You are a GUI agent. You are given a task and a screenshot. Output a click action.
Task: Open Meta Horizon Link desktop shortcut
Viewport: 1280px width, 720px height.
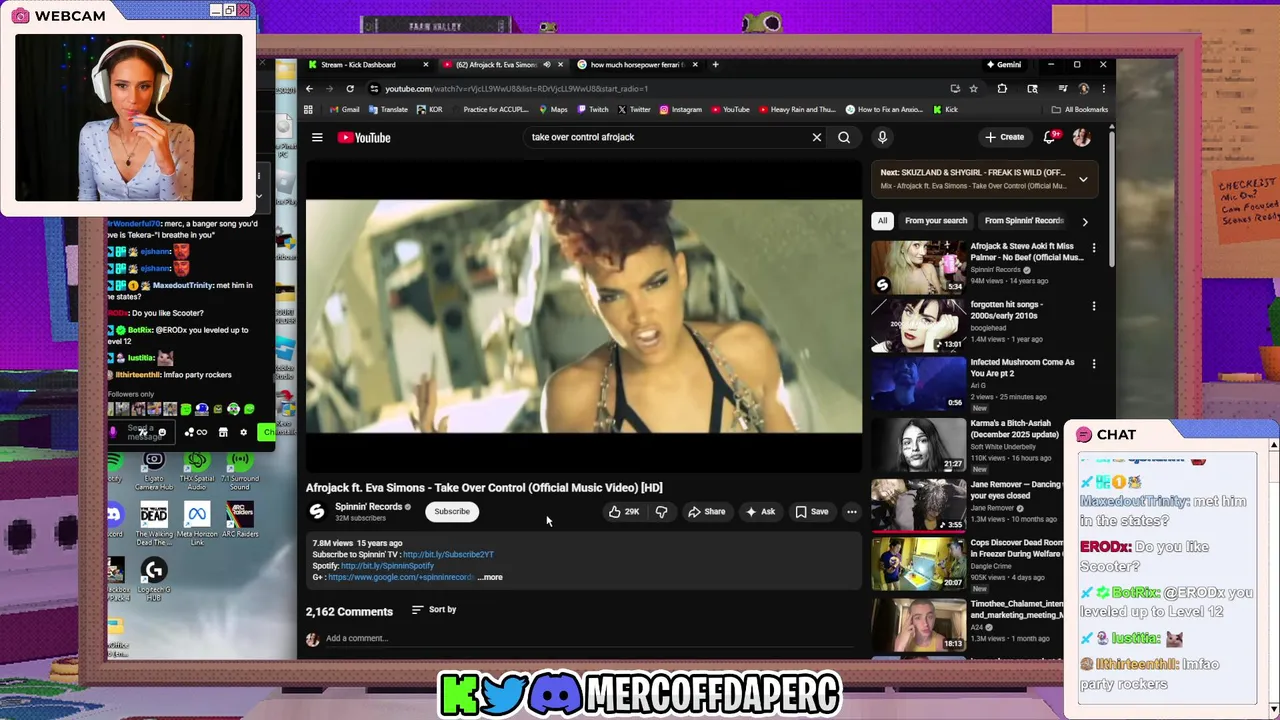[x=197, y=523]
